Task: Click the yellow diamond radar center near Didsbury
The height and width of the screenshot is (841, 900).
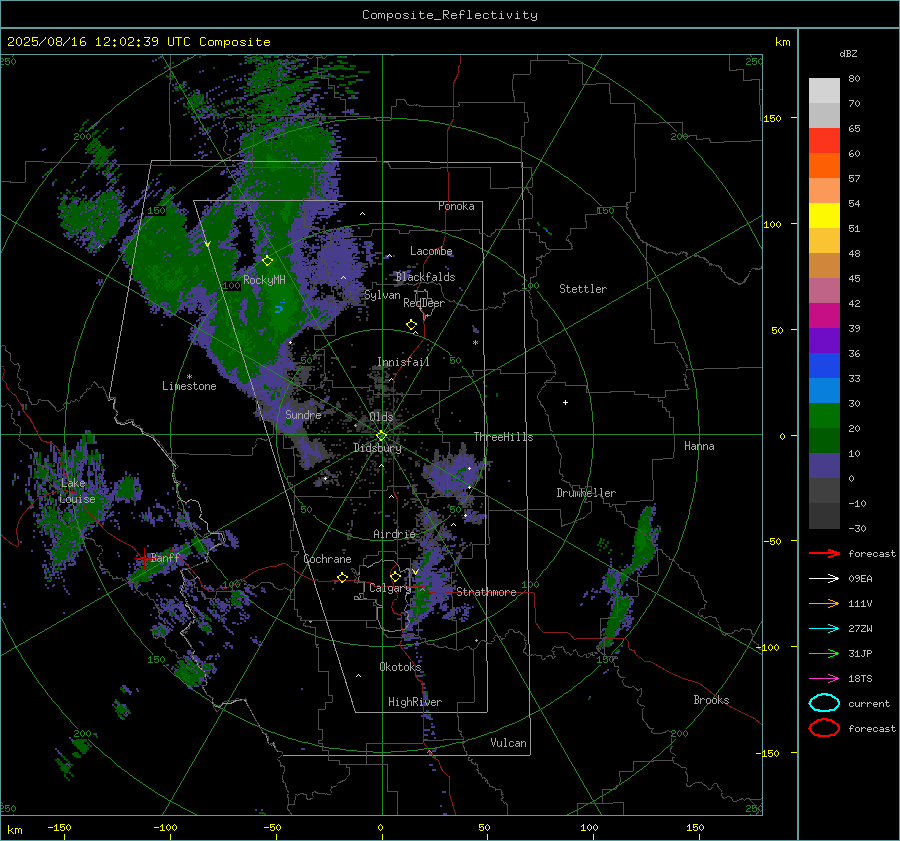Action: (381, 436)
